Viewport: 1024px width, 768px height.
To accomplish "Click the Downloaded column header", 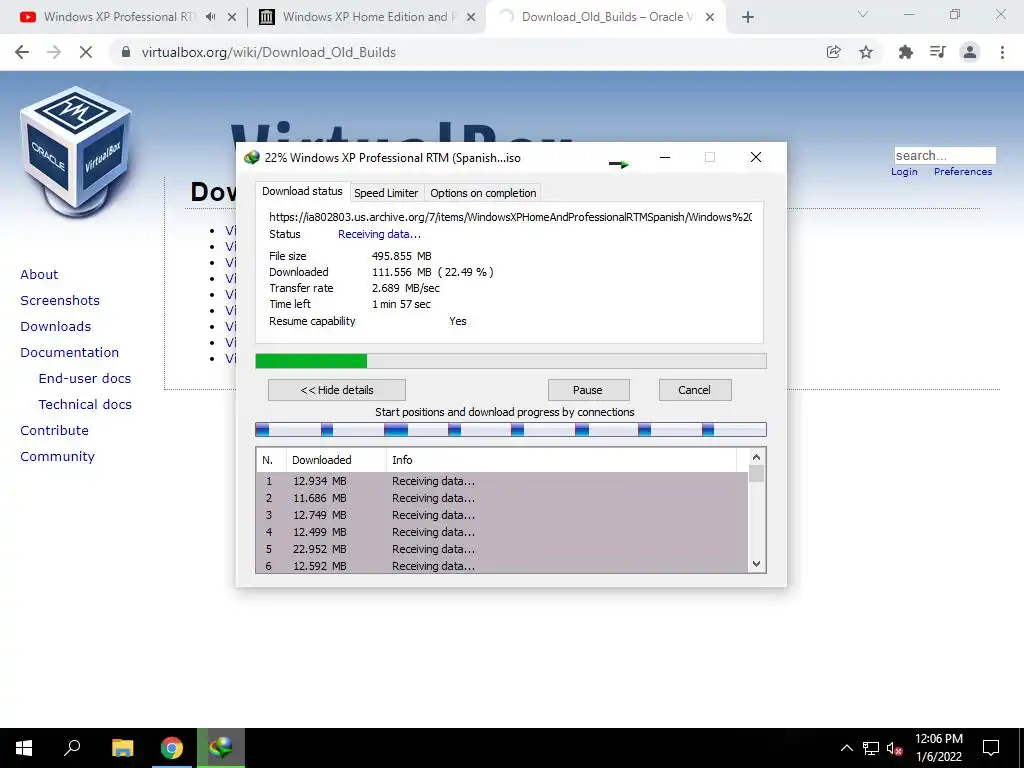I will [336, 460].
